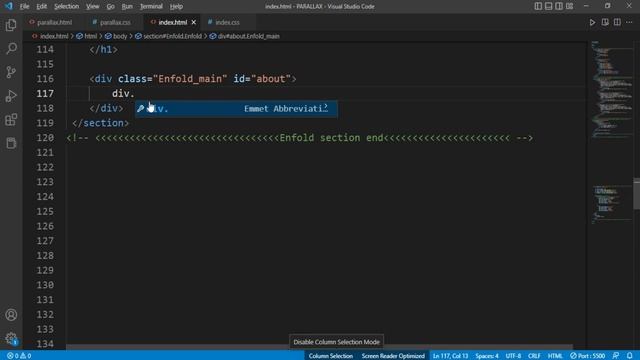Click line number 125 in the gutter
This screenshot has height=360, width=640.
coord(45,211)
